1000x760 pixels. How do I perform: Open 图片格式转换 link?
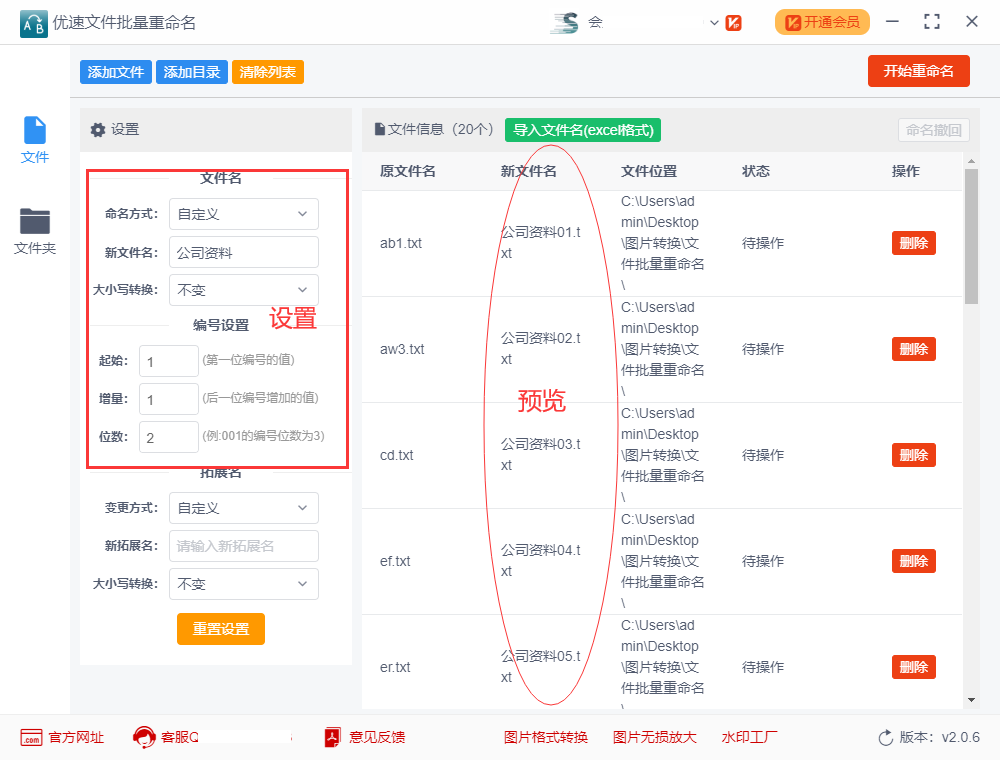546,738
